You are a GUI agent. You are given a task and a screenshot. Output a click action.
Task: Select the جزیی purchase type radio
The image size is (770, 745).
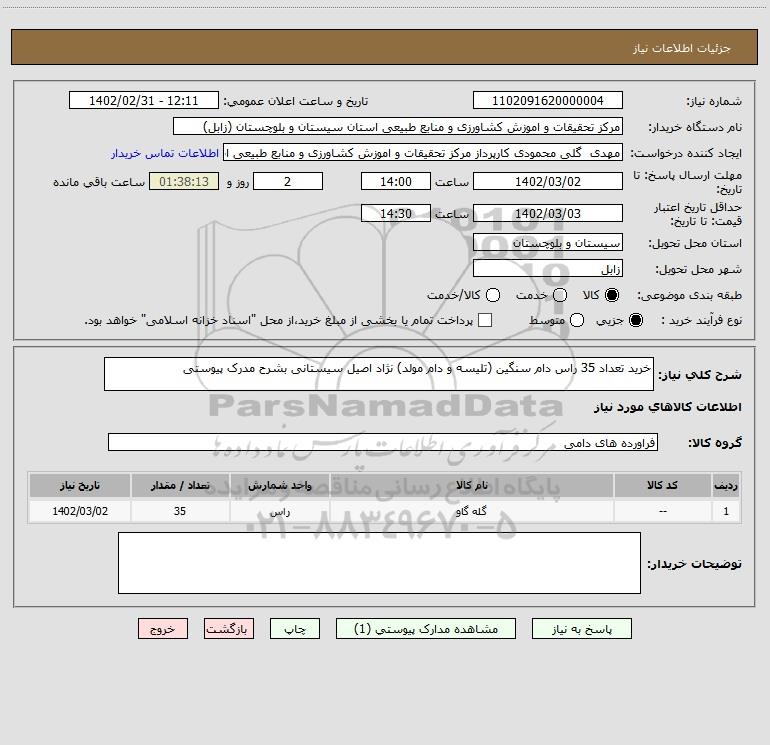[x=635, y=320]
